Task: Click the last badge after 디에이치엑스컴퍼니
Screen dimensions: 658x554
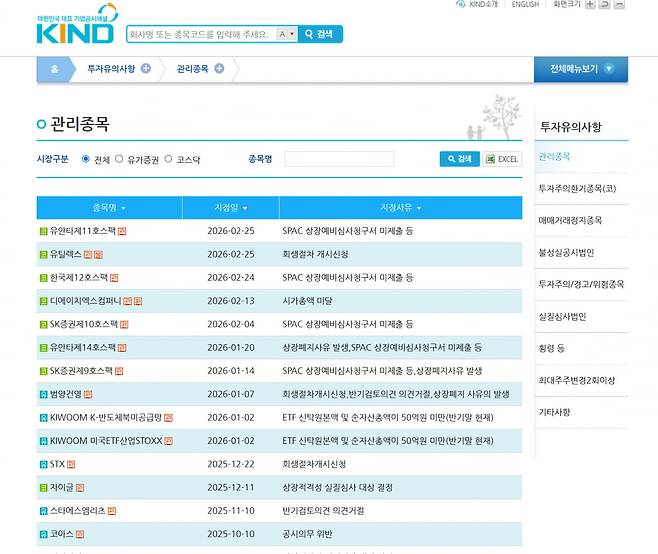Action: click(138, 301)
